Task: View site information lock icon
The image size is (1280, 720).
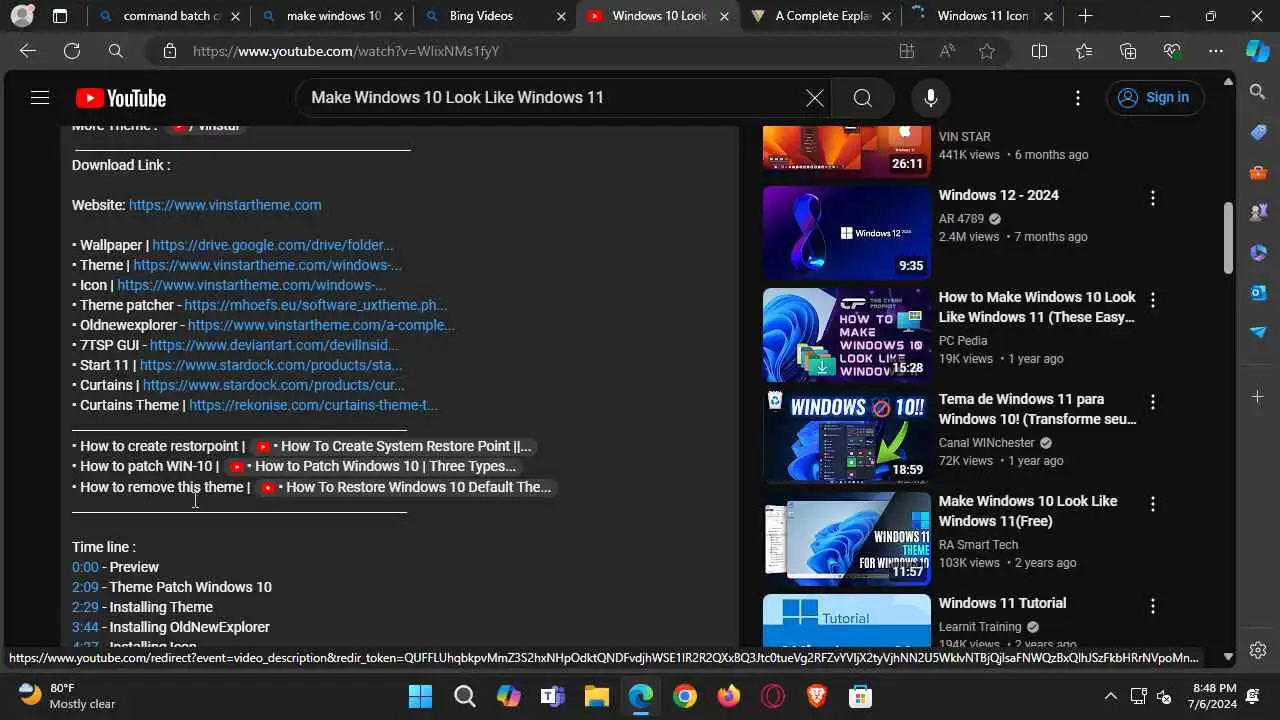Action: click(170, 51)
